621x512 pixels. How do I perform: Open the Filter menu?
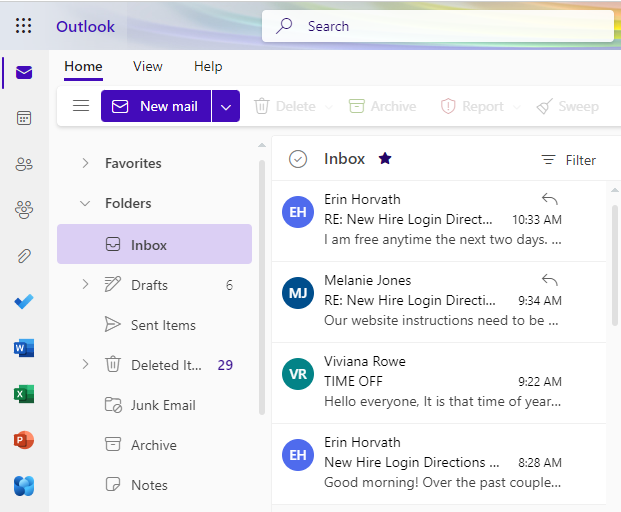coord(568,160)
